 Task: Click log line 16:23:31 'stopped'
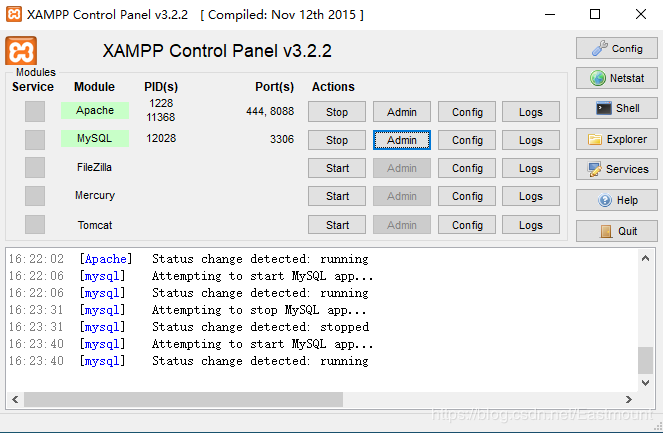pyautogui.click(x=189, y=326)
